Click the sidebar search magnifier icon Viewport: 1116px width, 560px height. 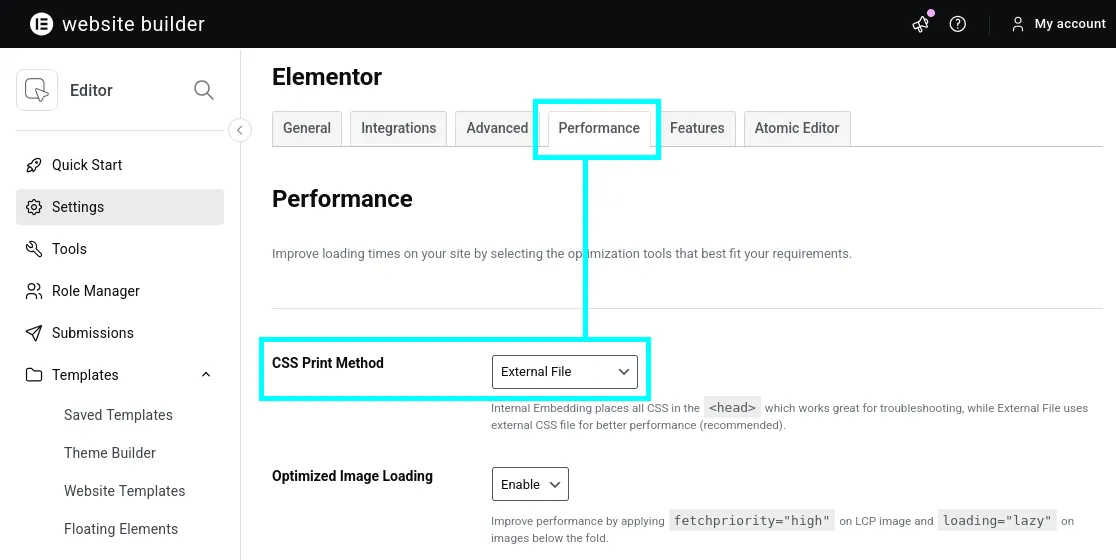coord(204,90)
